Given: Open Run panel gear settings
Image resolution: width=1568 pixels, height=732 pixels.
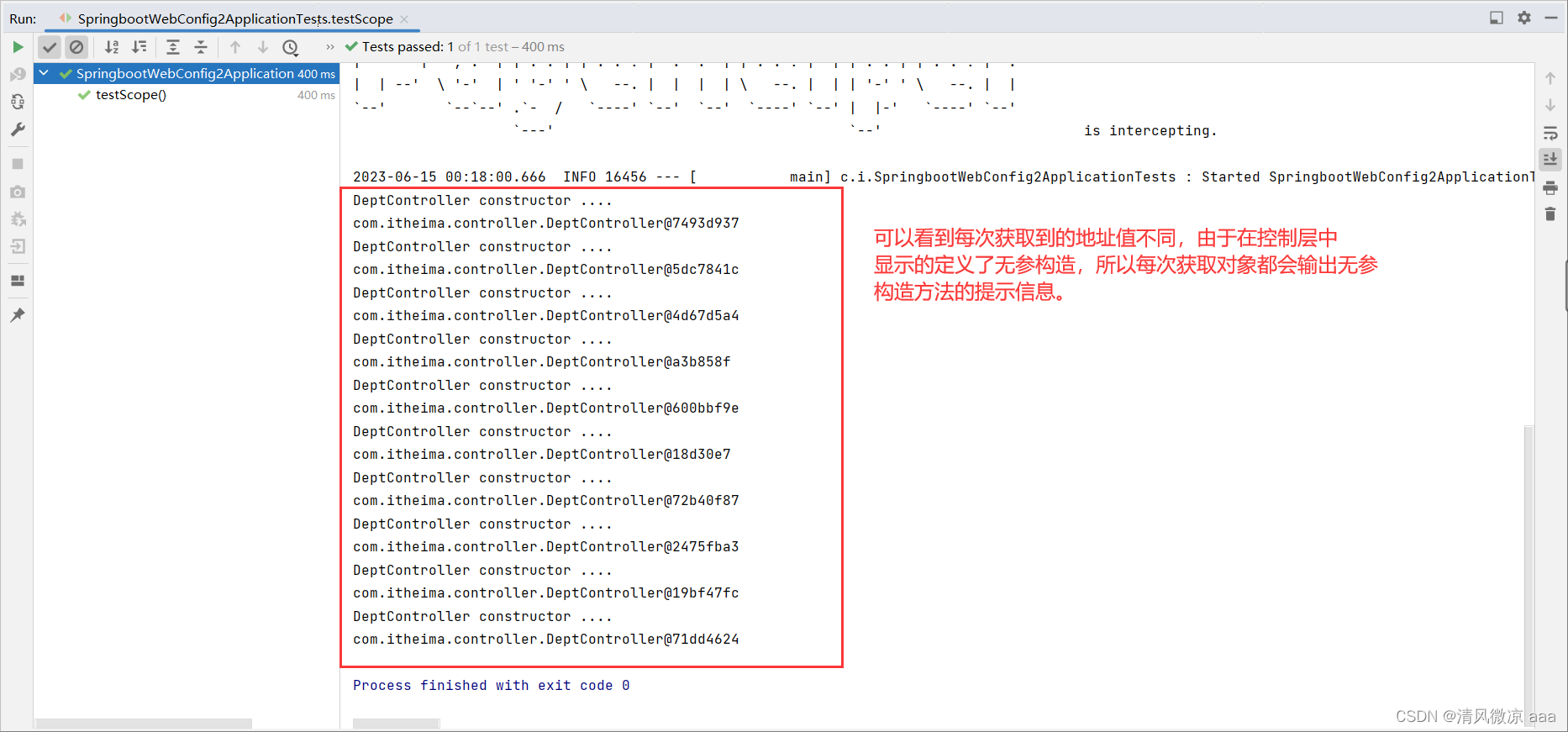Looking at the screenshot, I should [1524, 18].
